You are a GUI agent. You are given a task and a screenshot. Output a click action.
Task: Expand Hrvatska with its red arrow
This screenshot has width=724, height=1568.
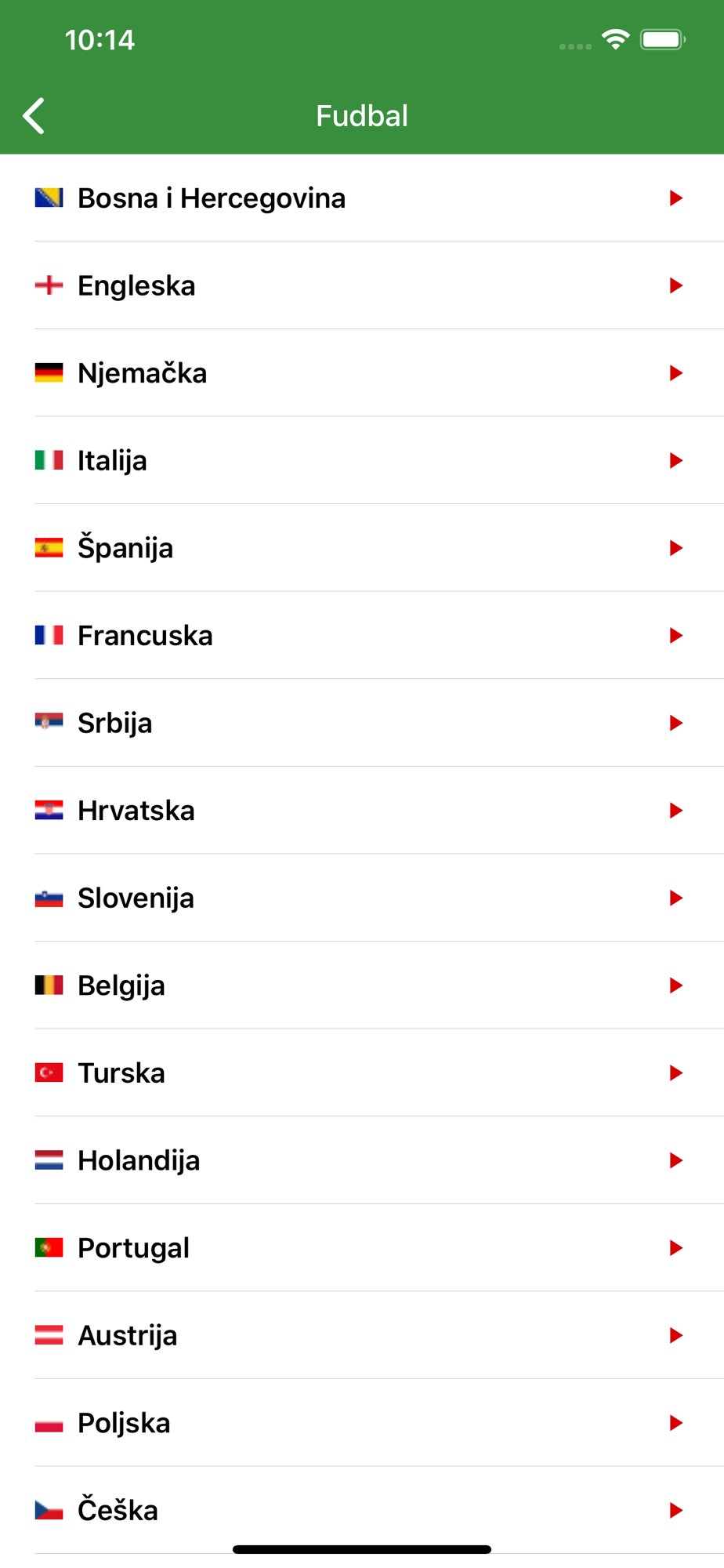675,810
